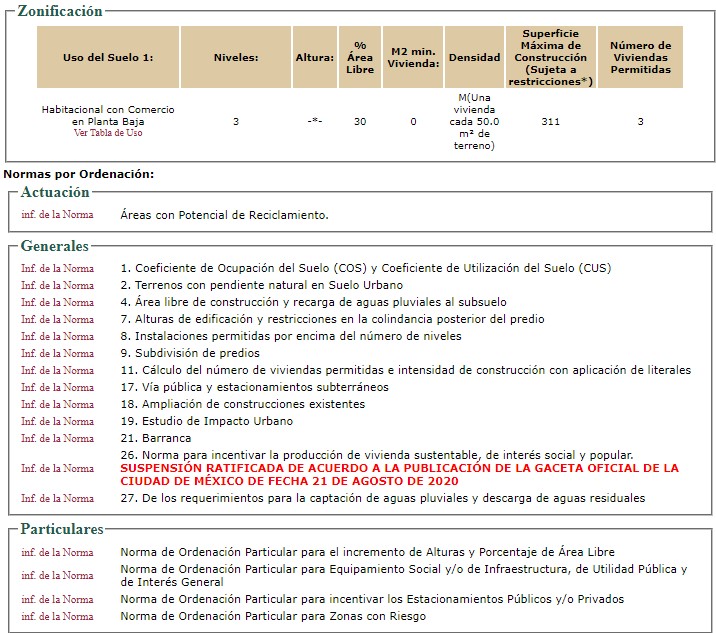Click the Uso del Suelo 1 column header
This screenshot has width=716, height=633.
point(108,57)
